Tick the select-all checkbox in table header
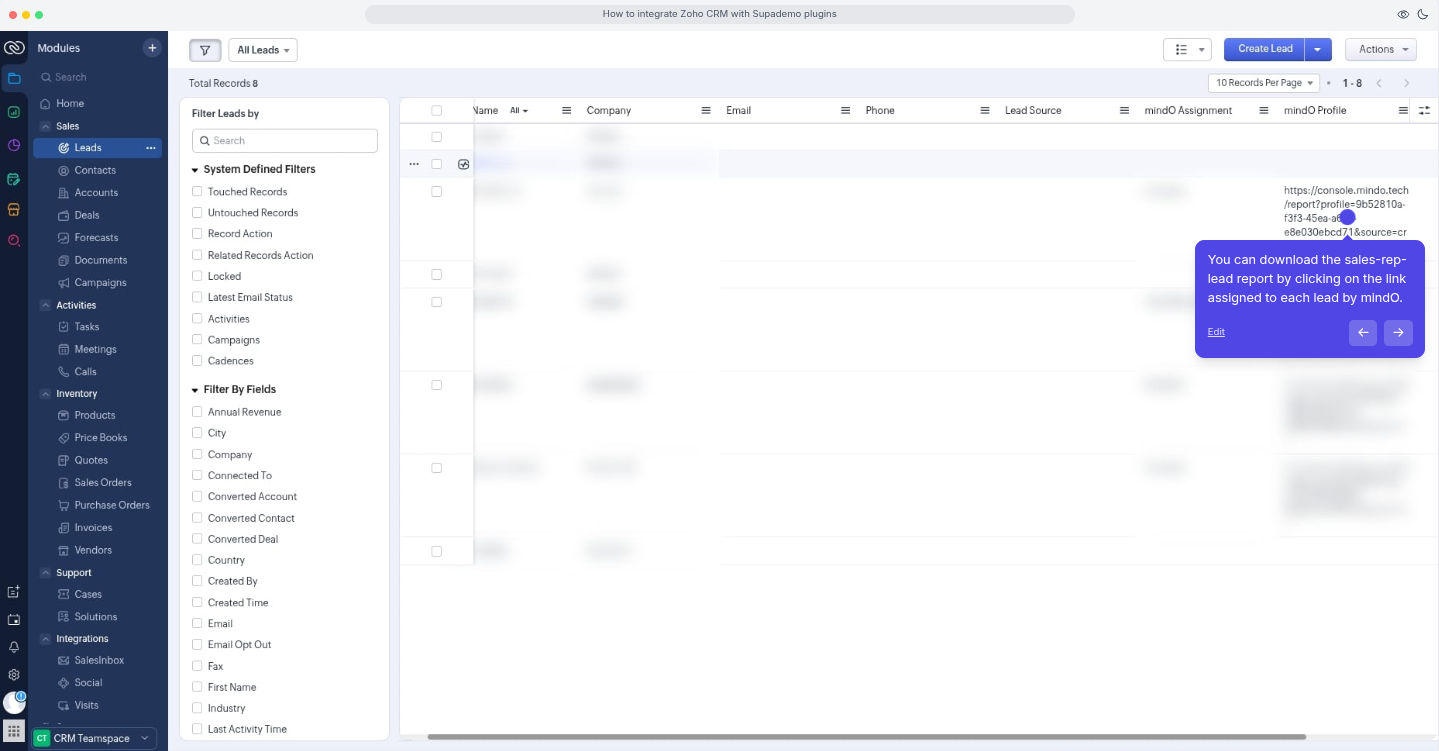The image size is (1439, 751). (x=436, y=111)
